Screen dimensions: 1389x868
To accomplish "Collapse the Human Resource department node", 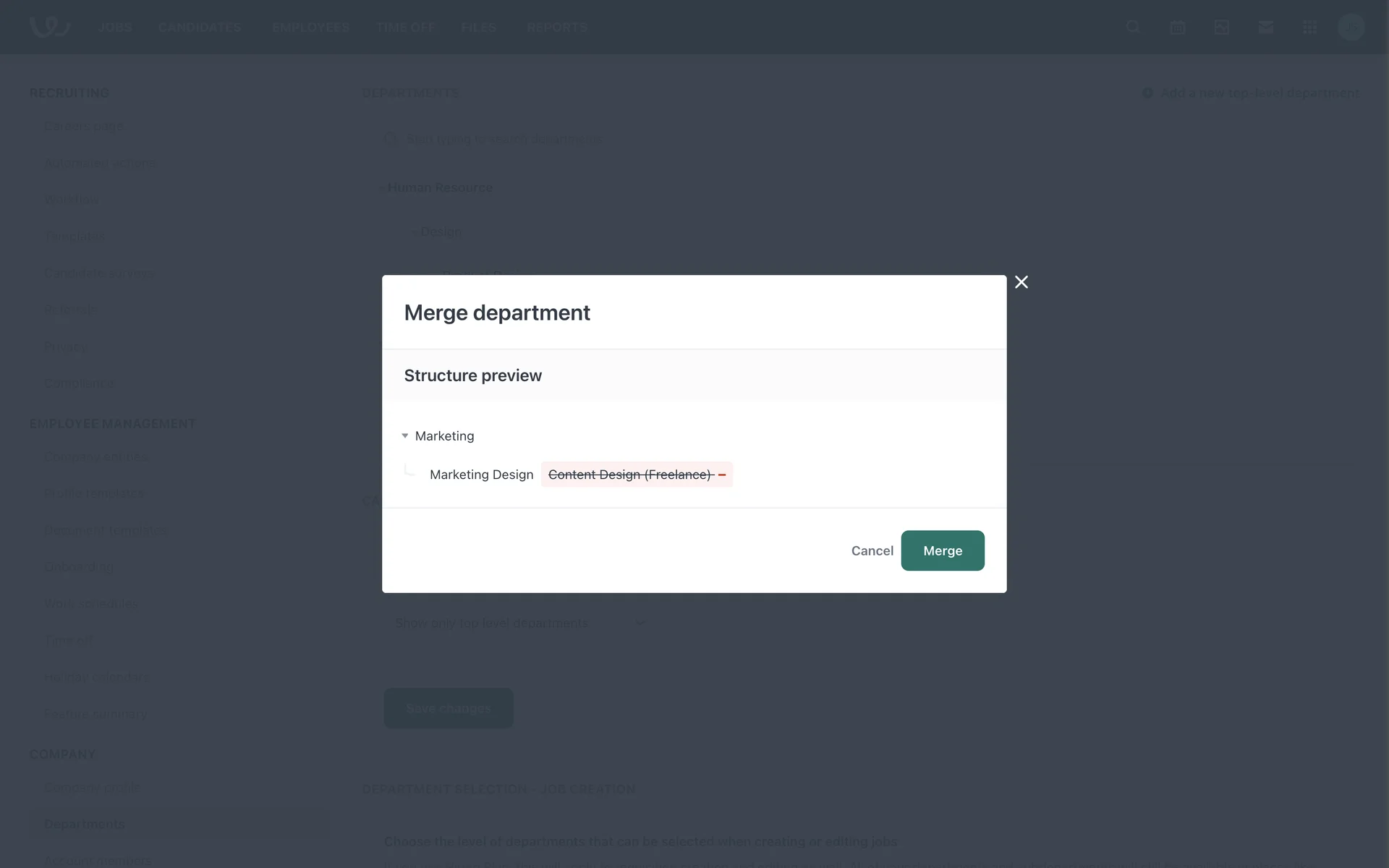I will [383, 188].
